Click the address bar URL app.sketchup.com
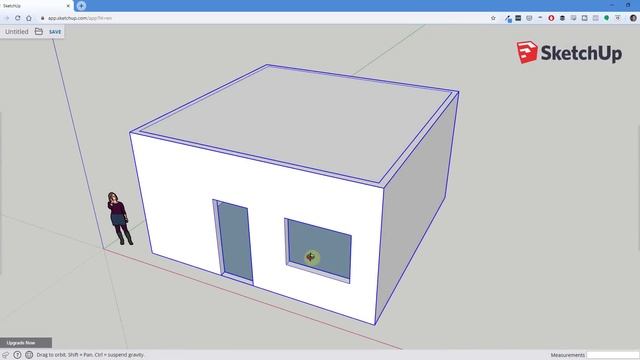This screenshot has width=640, height=360. coord(80,18)
